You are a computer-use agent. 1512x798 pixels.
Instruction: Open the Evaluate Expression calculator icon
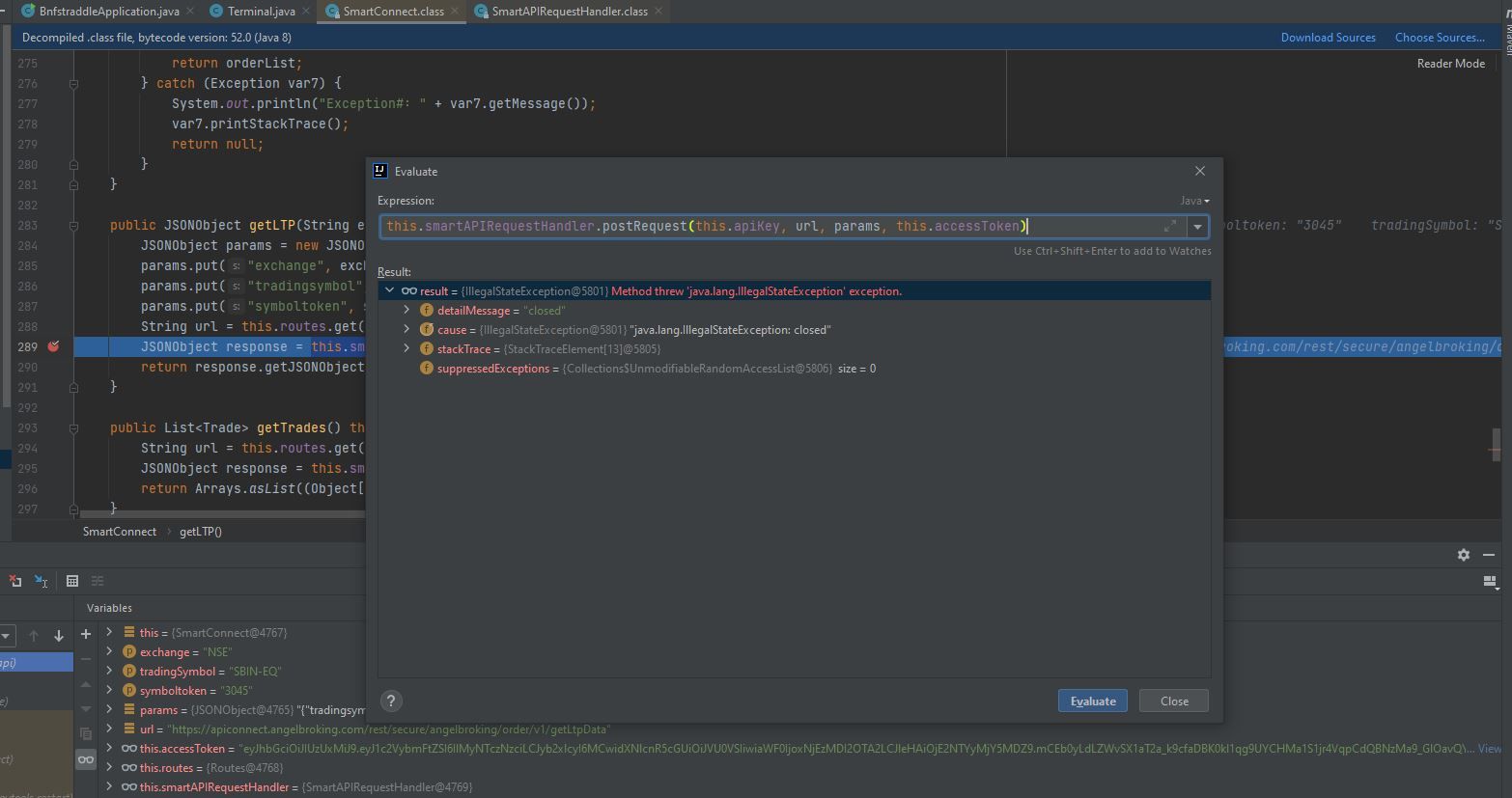[x=72, y=581]
